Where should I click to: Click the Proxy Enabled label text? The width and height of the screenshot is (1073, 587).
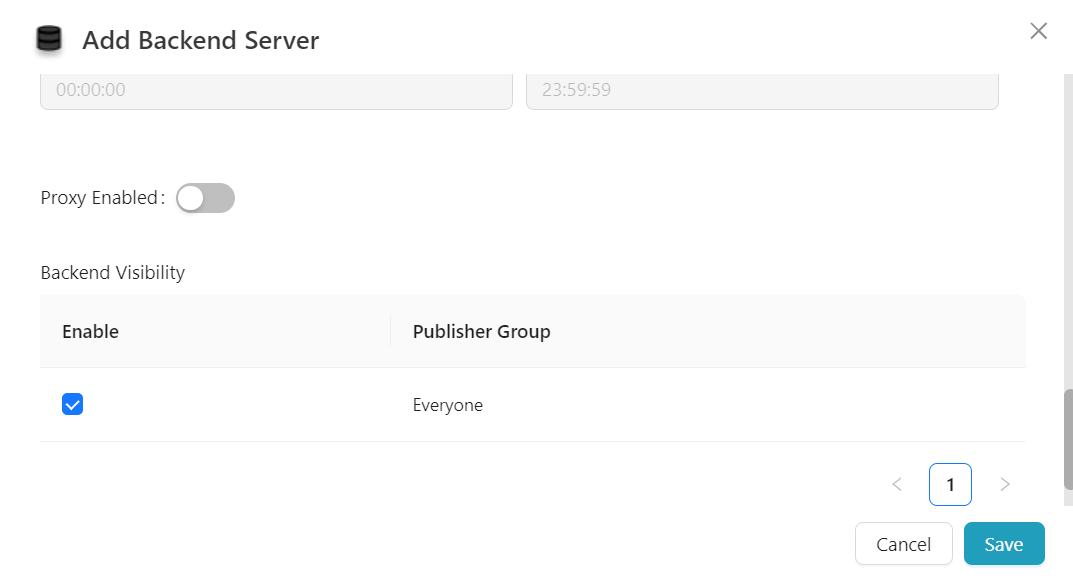pyautogui.click(x=100, y=198)
